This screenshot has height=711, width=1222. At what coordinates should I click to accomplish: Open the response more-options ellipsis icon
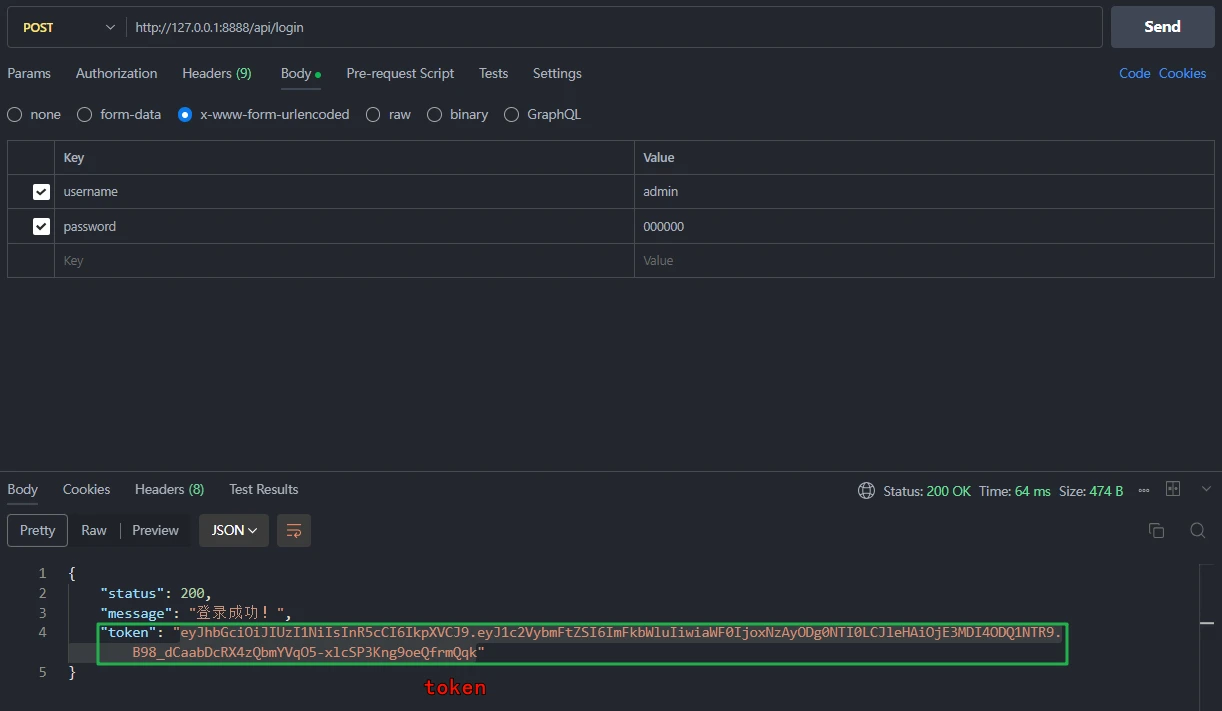[1144, 490]
